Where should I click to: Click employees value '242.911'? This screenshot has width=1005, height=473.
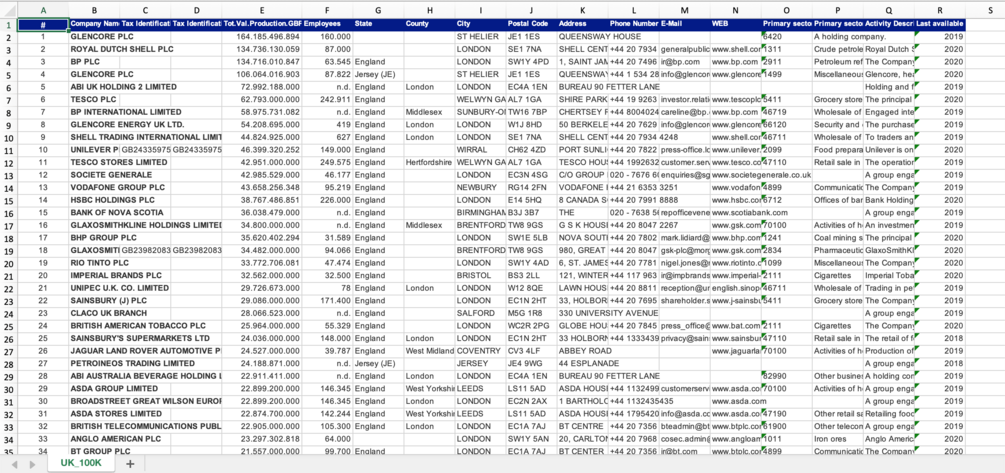[x=326, y=99]
